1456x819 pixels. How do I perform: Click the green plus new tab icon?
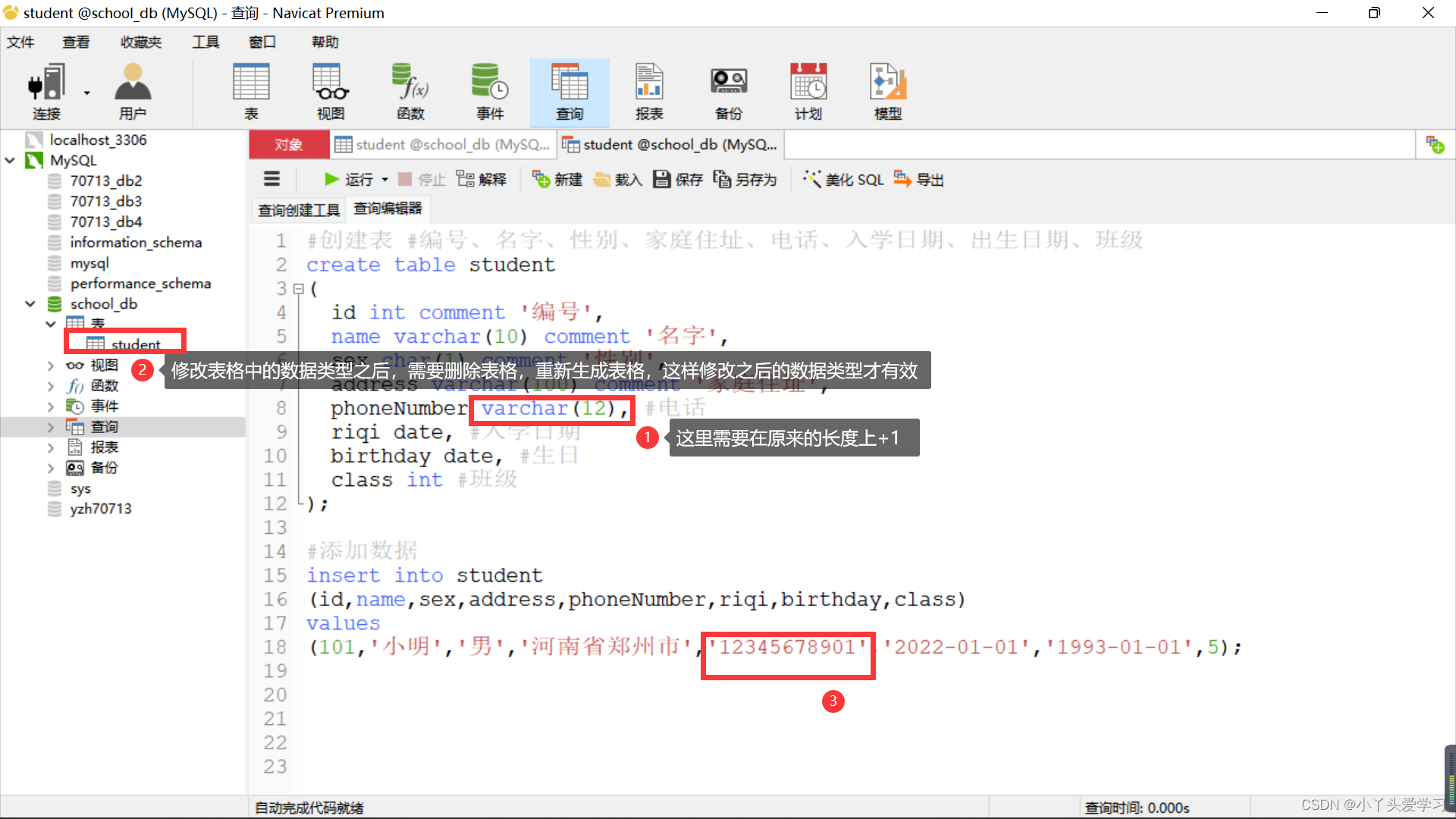(1435, 144)
